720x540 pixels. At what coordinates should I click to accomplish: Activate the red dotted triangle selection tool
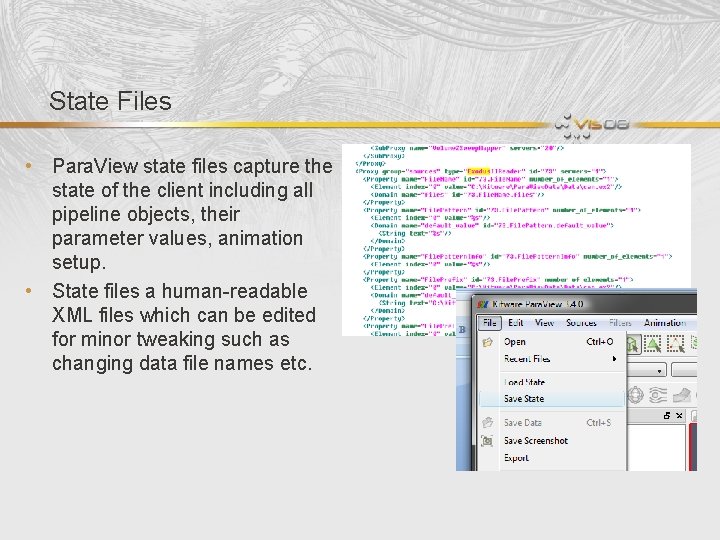pos(675,344)
